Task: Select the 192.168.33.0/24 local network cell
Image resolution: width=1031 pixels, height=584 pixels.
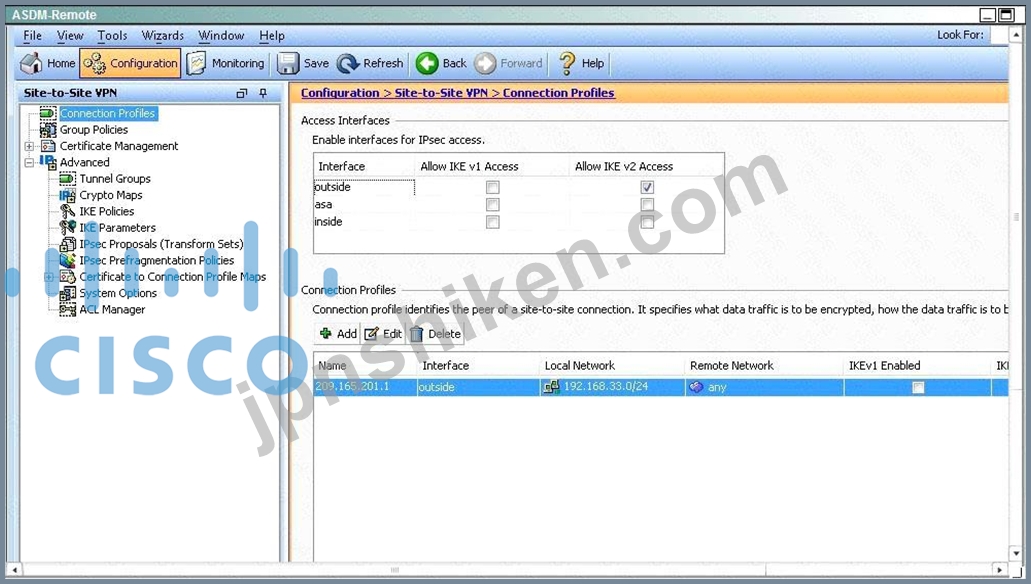Action: click(611, 387)
